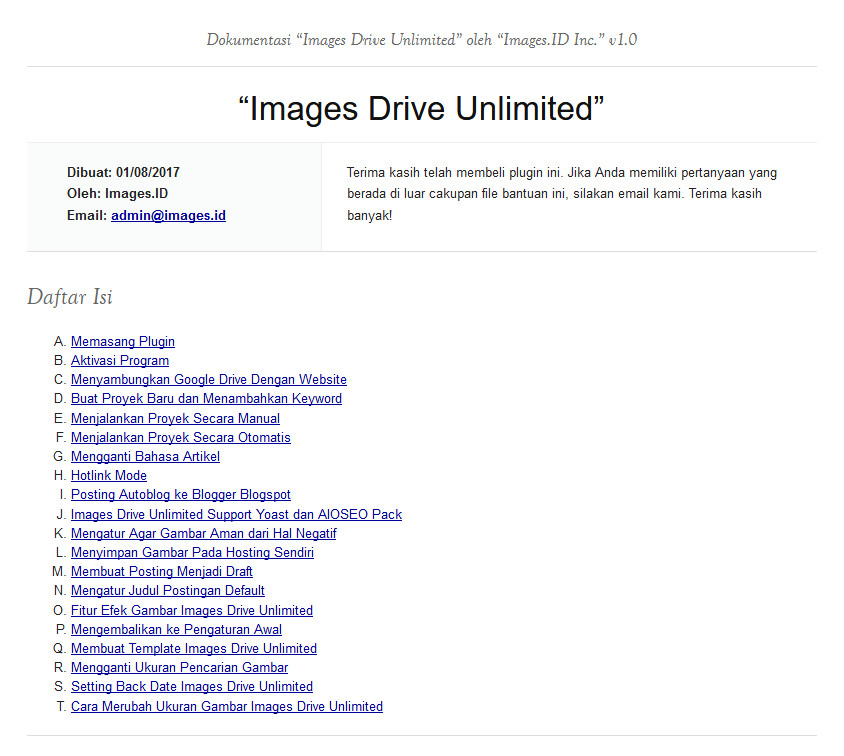
Task: Go to Aktivasi Program link
Action: pyautogui.click(x=120, y=361)
